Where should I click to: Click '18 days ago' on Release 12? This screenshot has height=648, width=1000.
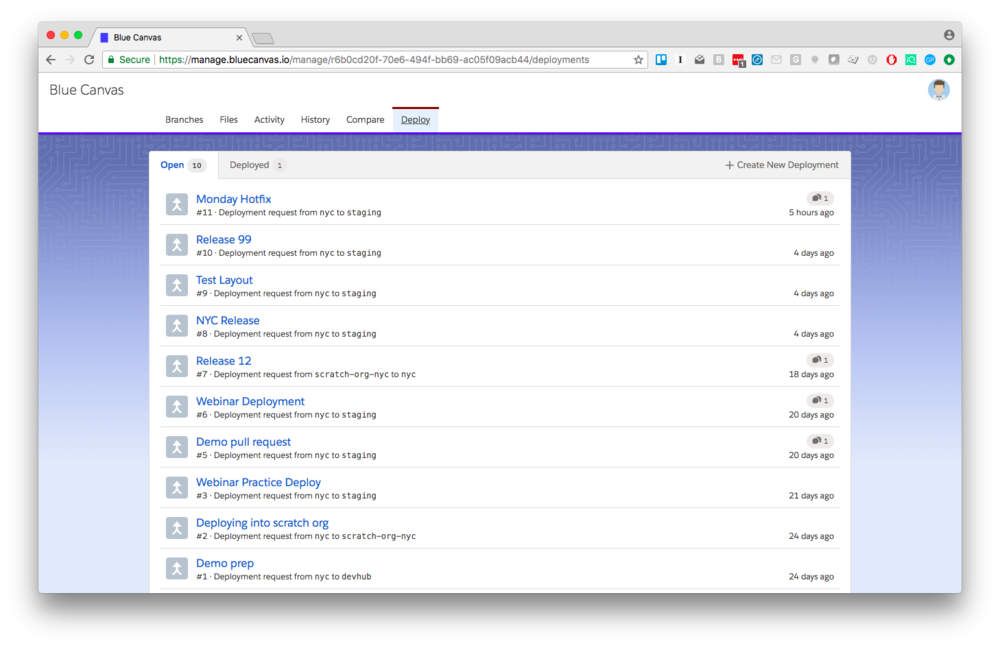point(811,375)
